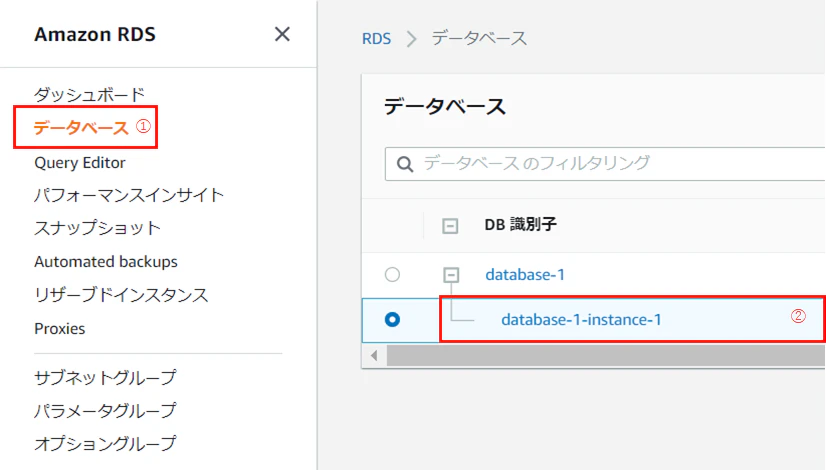Click the search magnifier icon

coord(405,164)
